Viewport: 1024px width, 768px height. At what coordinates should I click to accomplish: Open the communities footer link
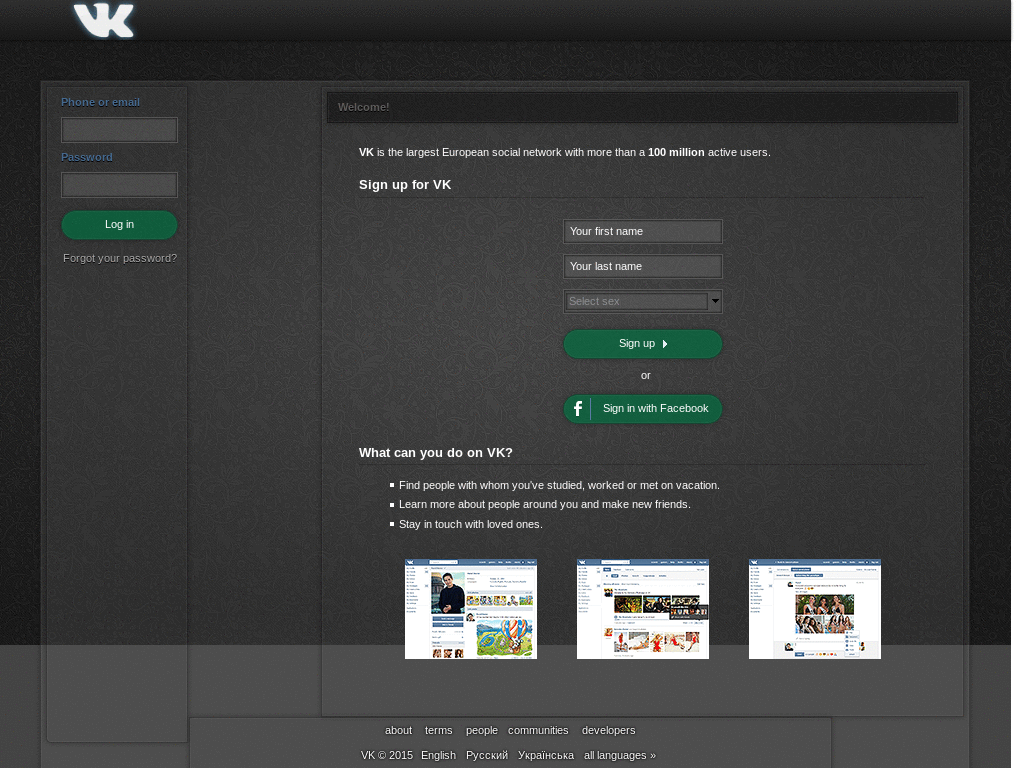point(538,731)
